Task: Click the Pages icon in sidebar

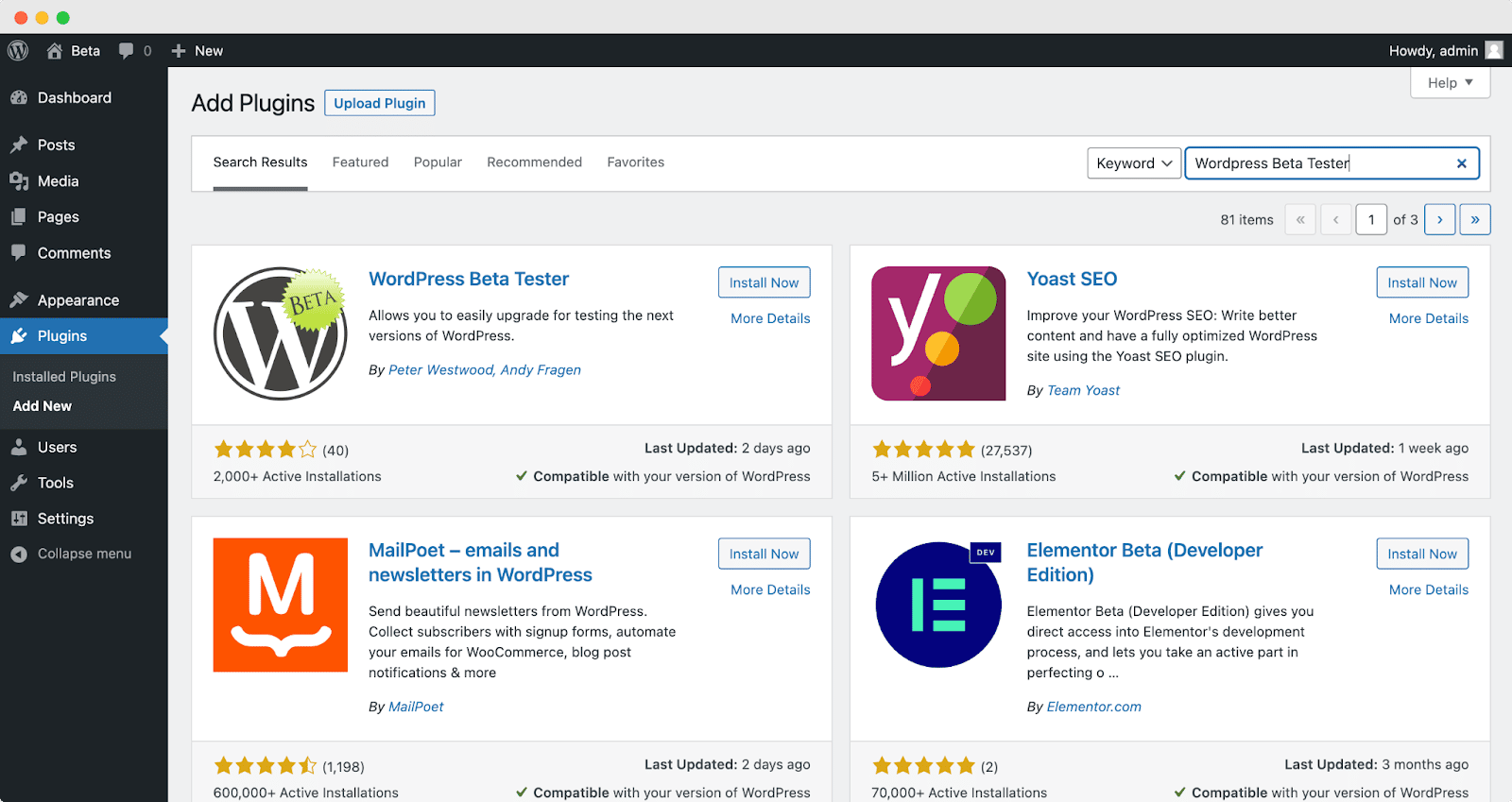Action: pyautogui.click(x=19, y=217)
